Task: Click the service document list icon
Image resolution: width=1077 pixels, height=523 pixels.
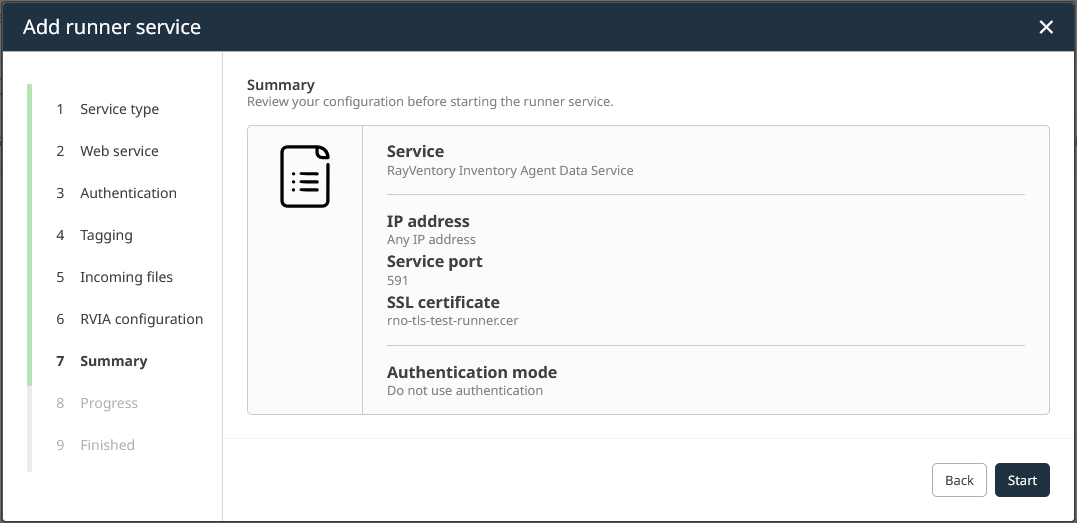Action: pyautogui.click(x=304, y=177)
